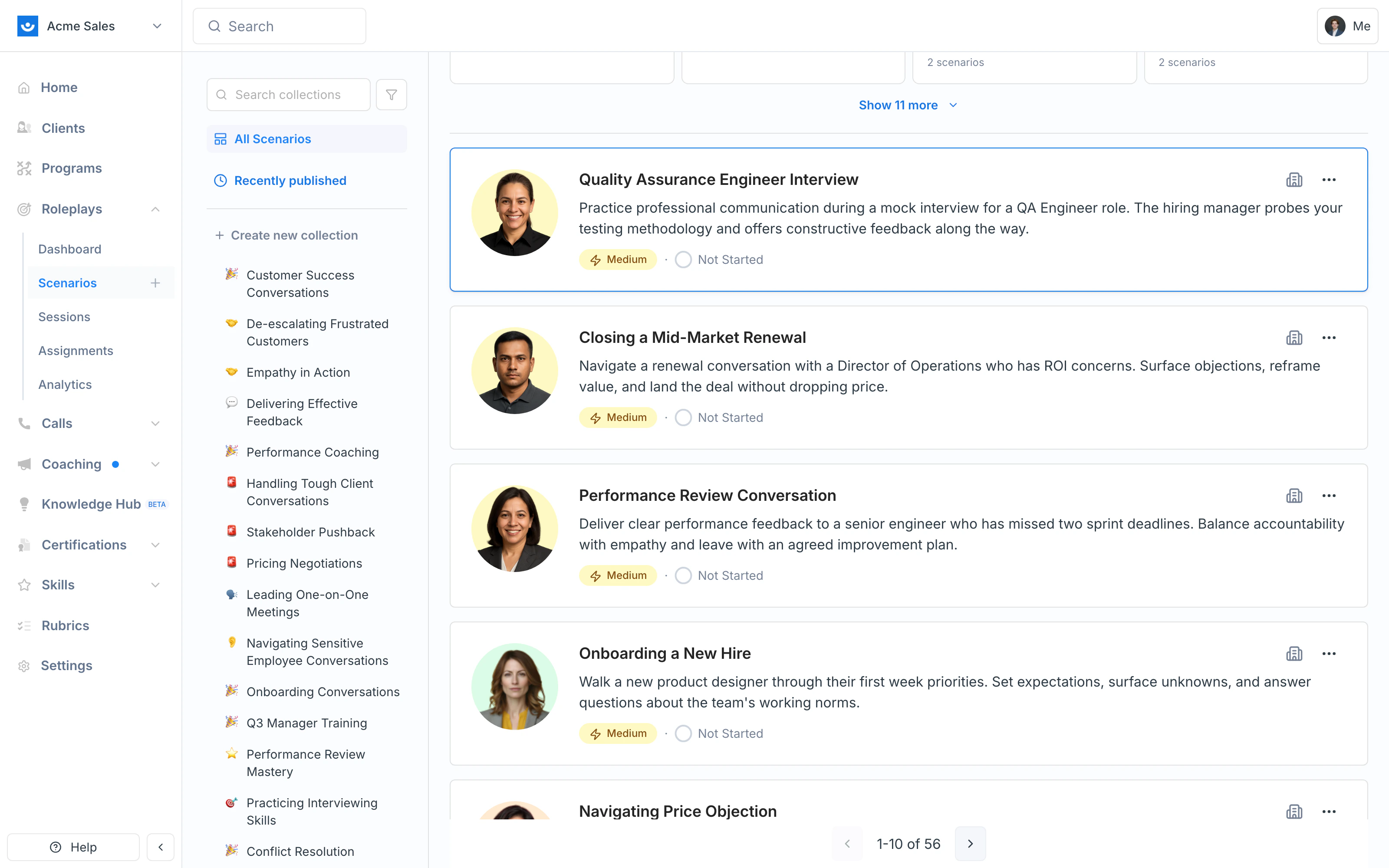
Task: Open the Help button
Action: 73,847
